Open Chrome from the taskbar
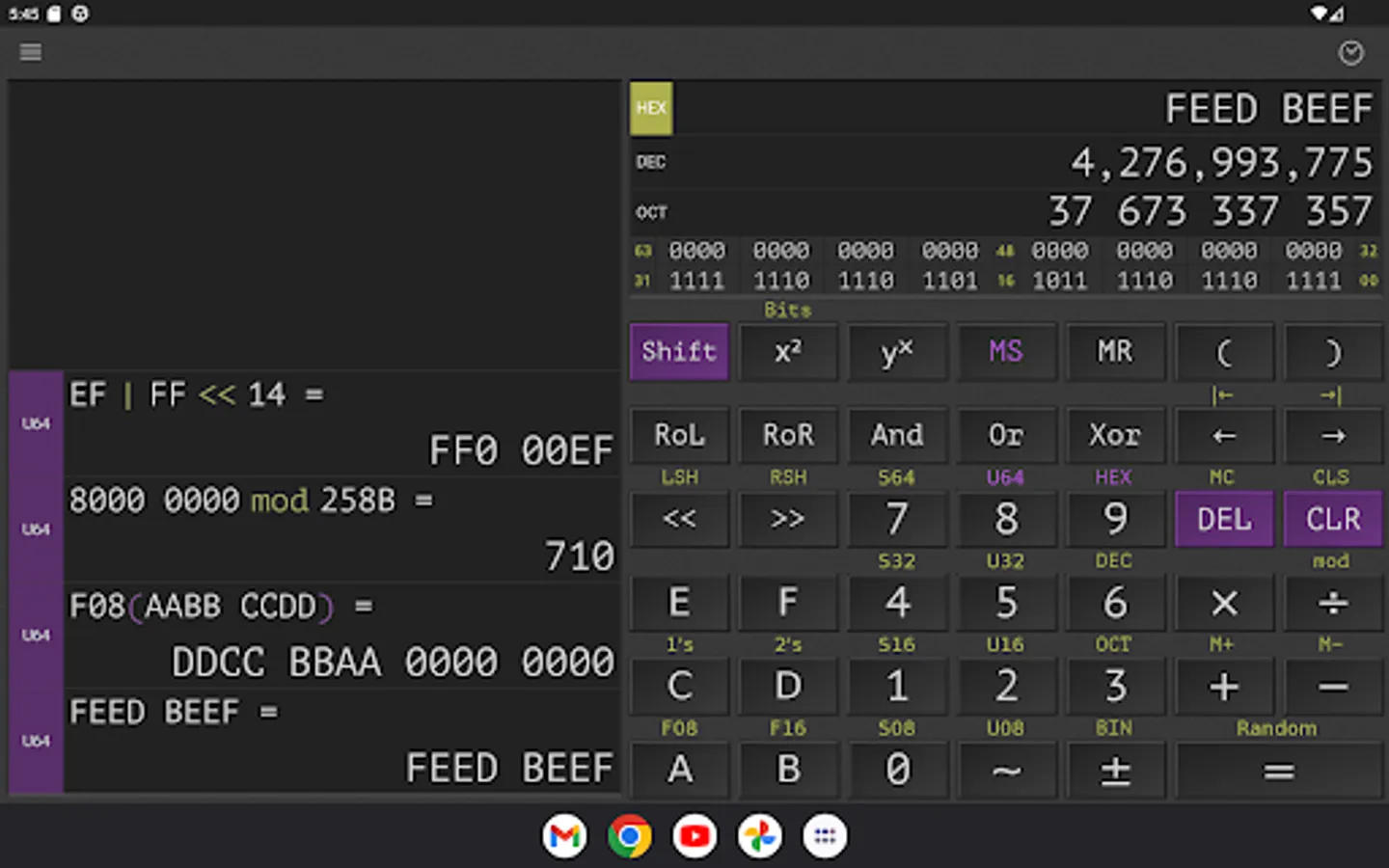 (630, 836)
